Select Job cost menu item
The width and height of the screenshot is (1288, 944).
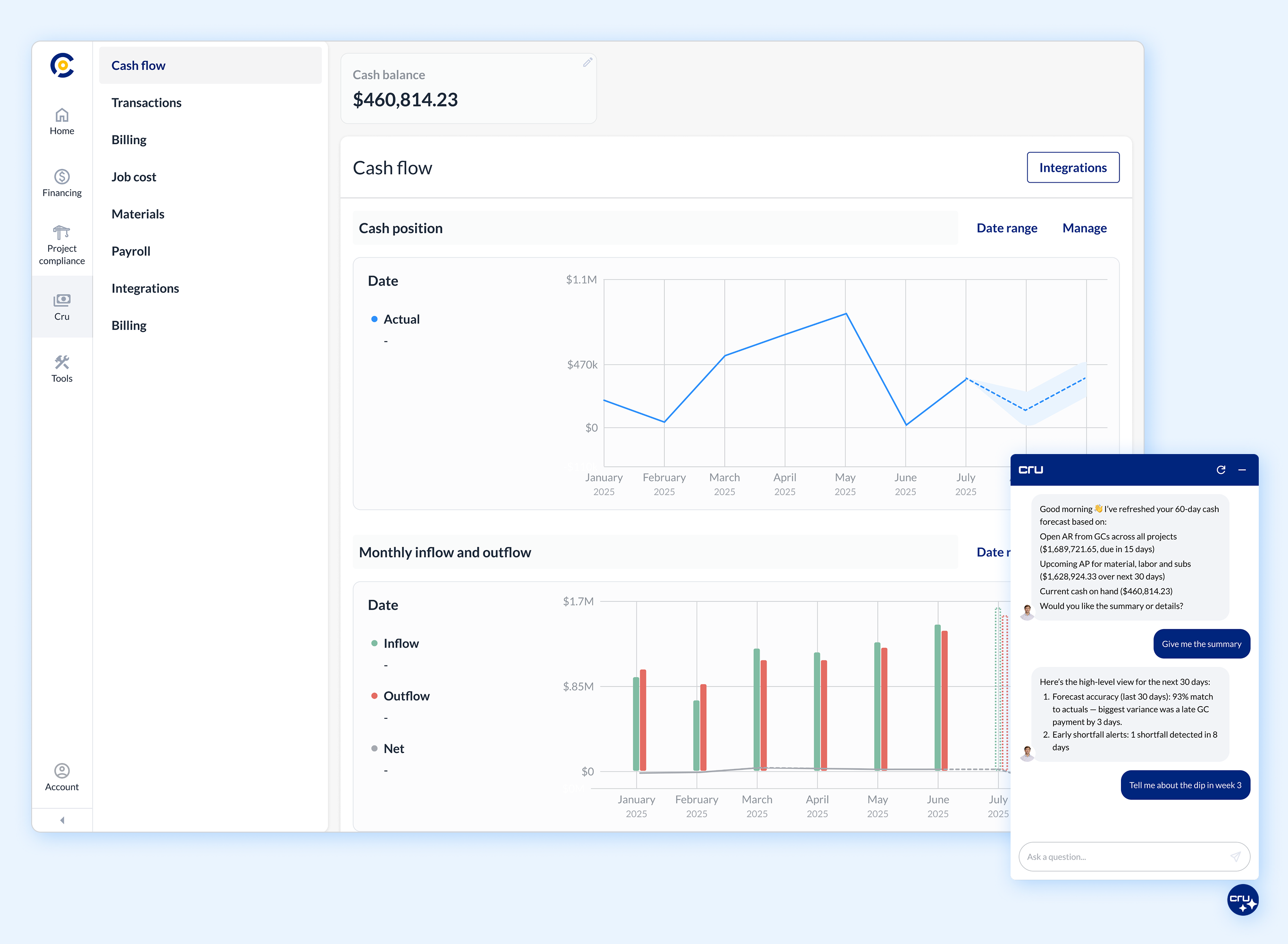(134, 177)
